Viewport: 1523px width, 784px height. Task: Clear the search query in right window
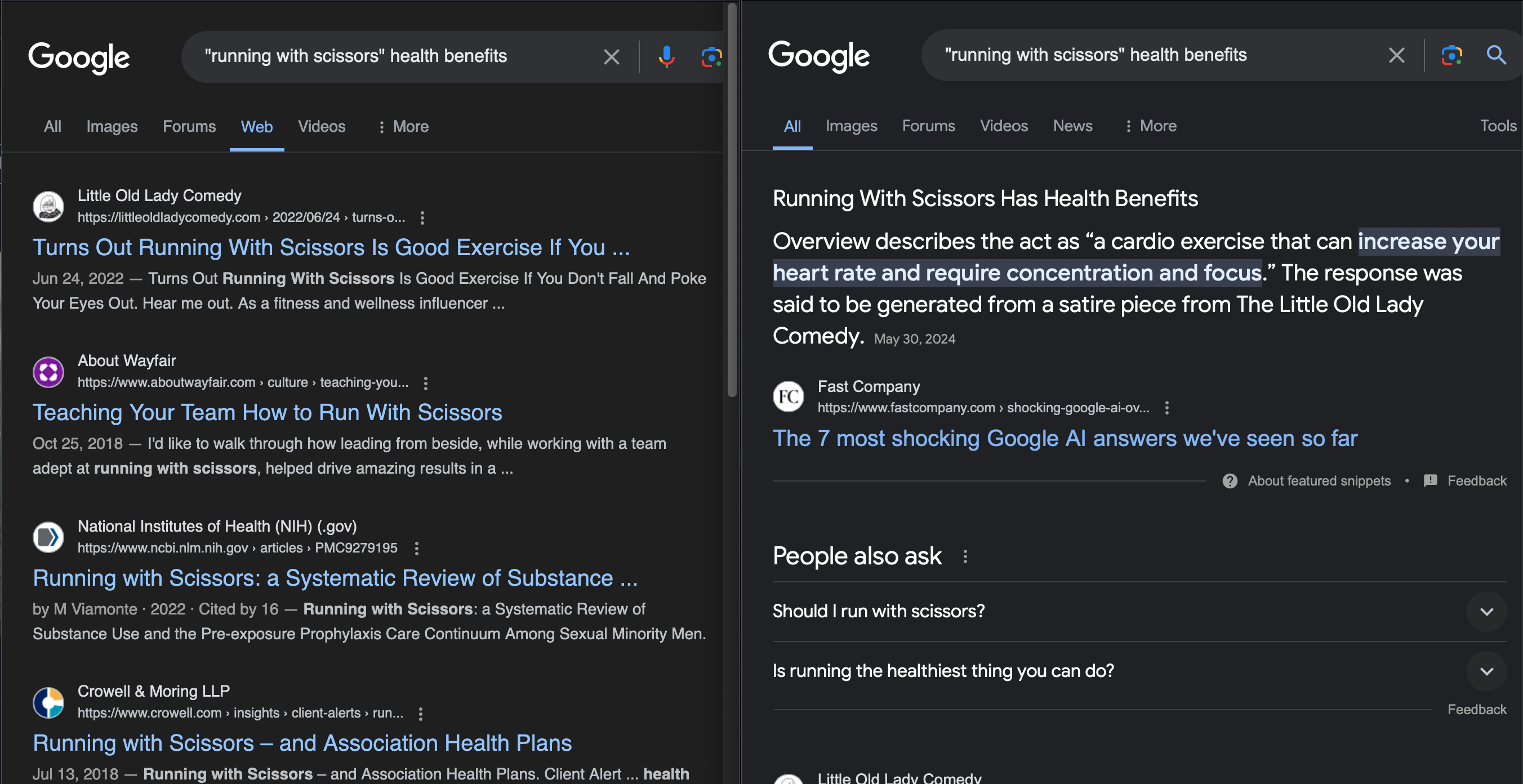pos(1396,56)
